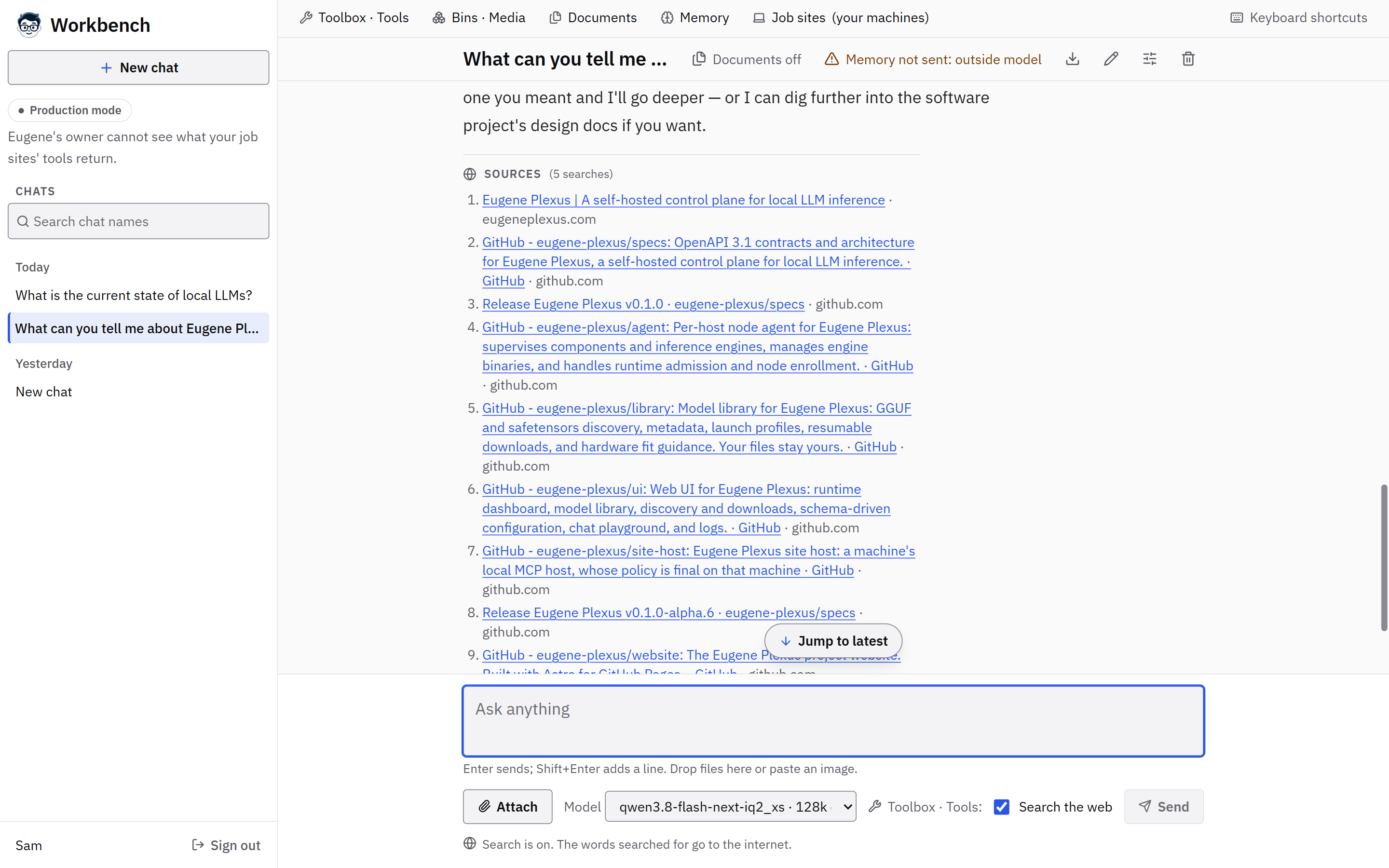The image size is (1389, 868).
Task: Show Keyboard shortcuts
Action: [1299, 18]
